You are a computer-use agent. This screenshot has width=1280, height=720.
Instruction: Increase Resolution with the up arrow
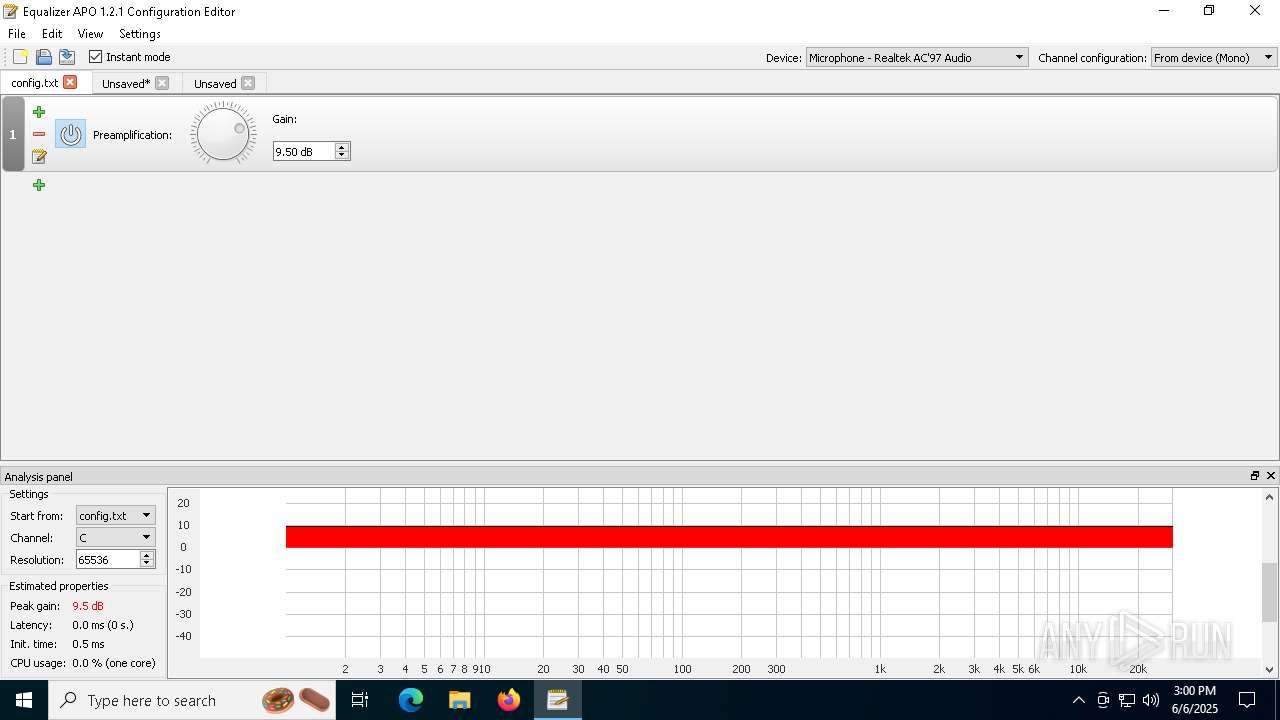147,556
